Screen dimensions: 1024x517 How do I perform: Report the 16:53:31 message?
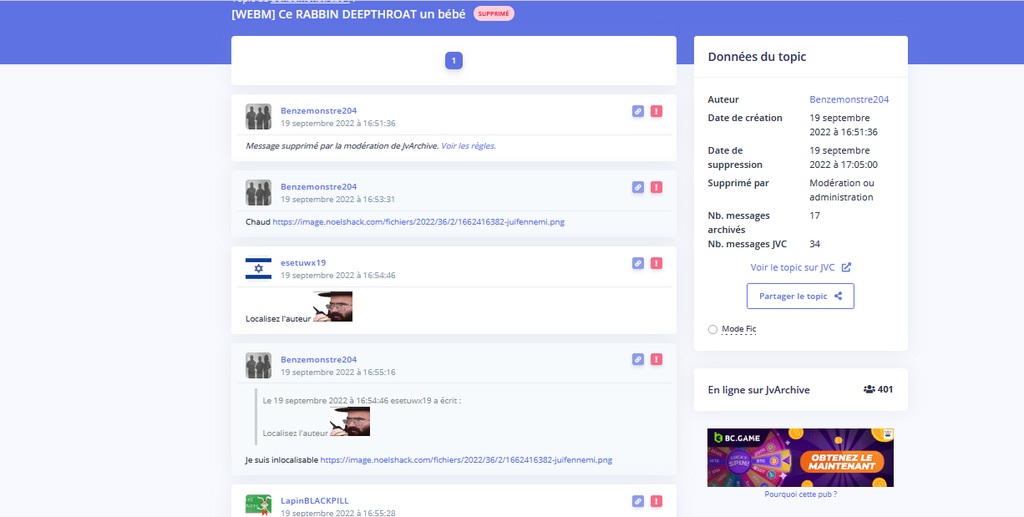656,187
